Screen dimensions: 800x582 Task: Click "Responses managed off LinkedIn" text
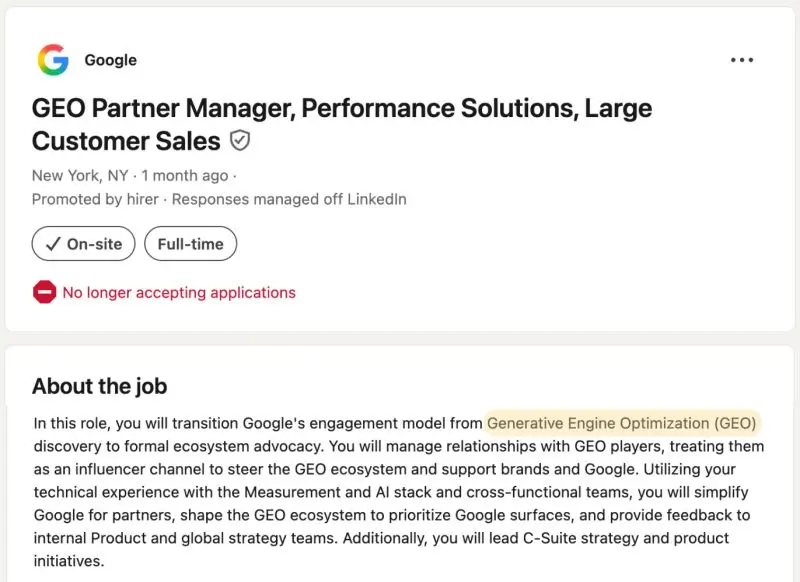click(289, 199)
